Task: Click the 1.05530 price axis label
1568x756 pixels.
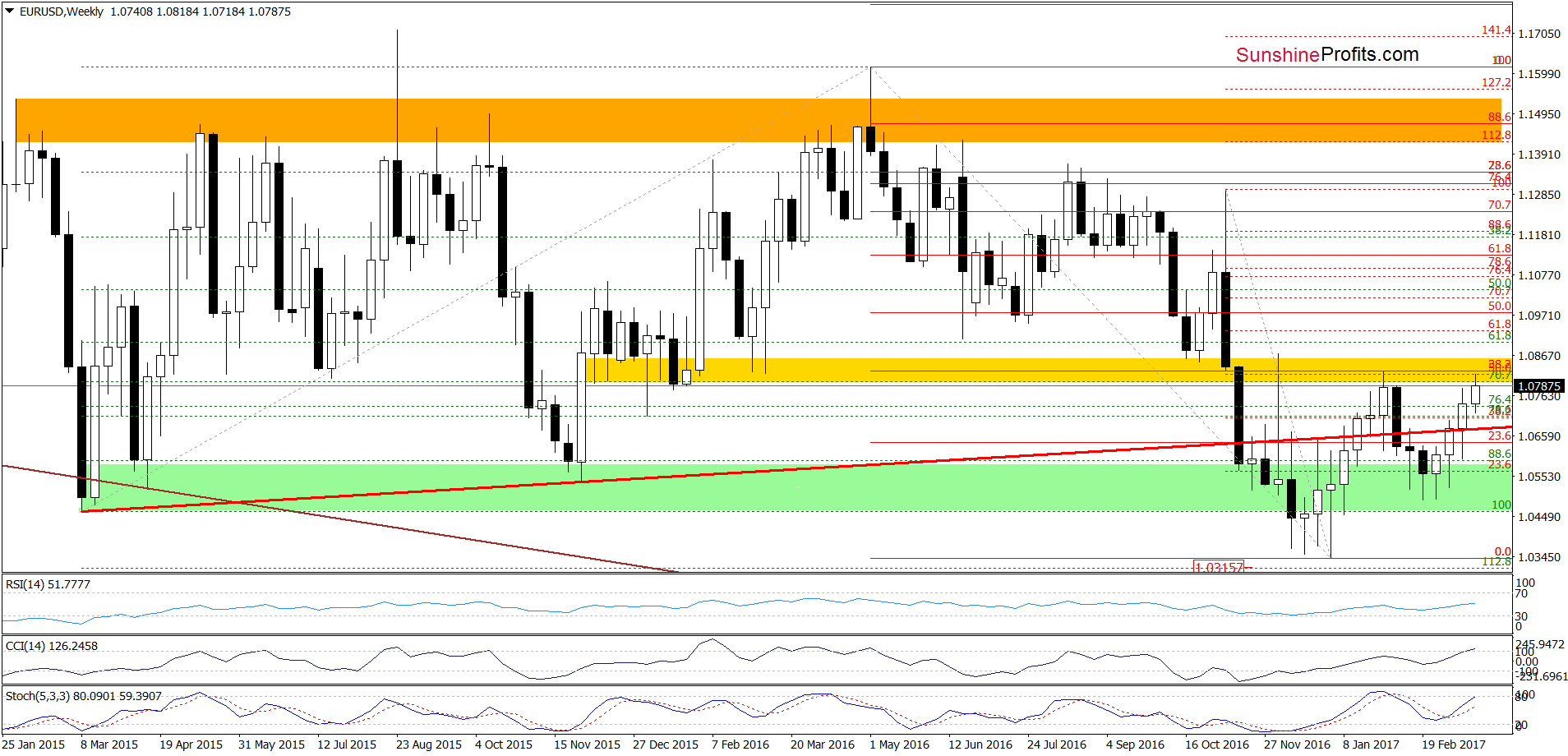Action: tap(1539, 477)
